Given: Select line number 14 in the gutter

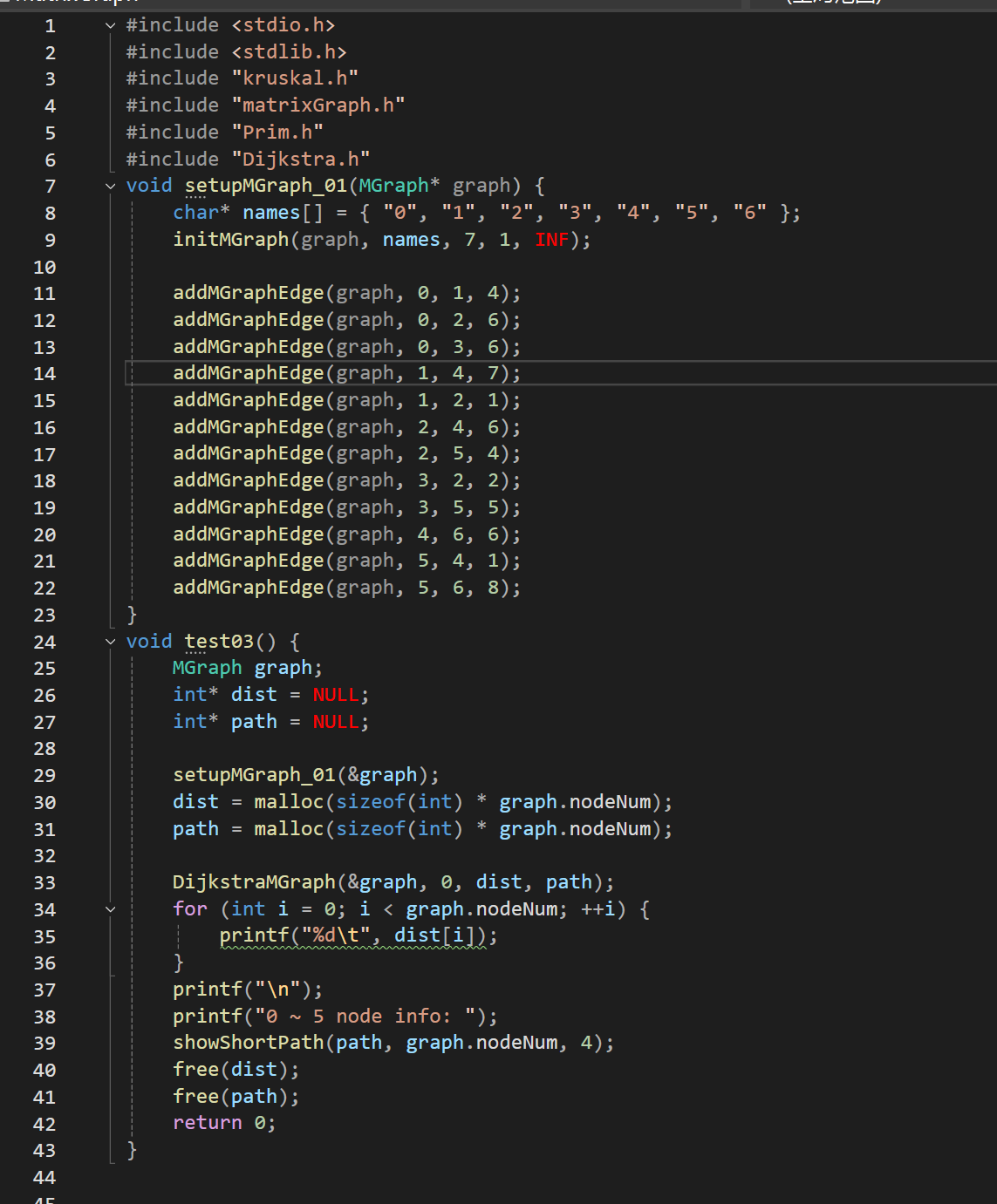Looking at the screenshot, I should (x=44, y=374).
